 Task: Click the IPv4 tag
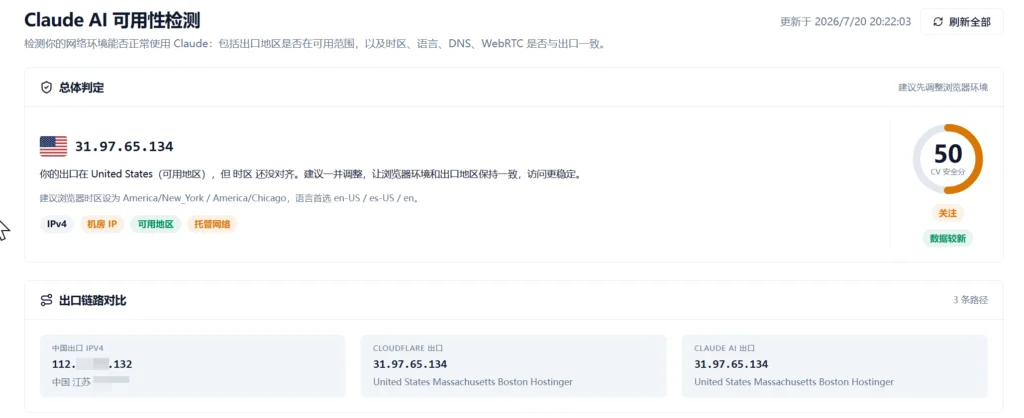tap(57, 225)
